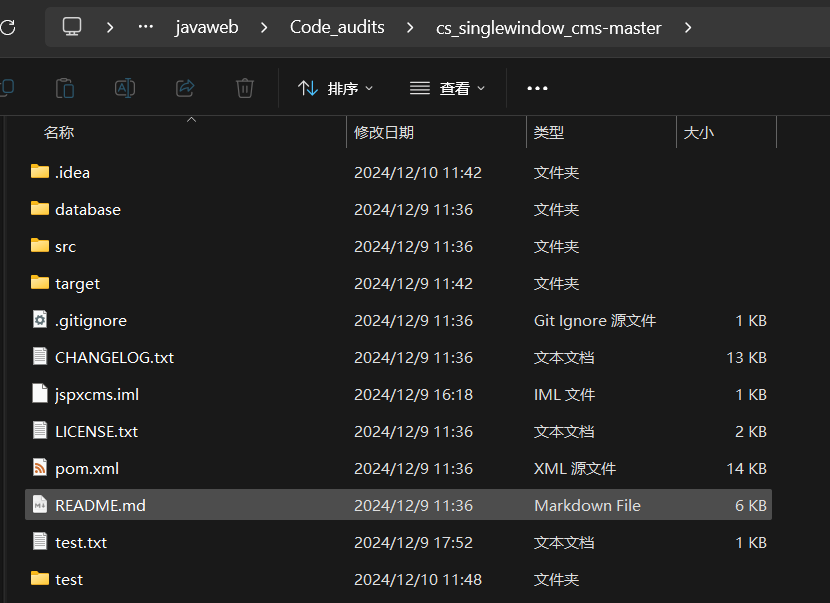Click the README.md file name
The height and width of the screenshot is (603, 830).
click(x=100, y=506)
